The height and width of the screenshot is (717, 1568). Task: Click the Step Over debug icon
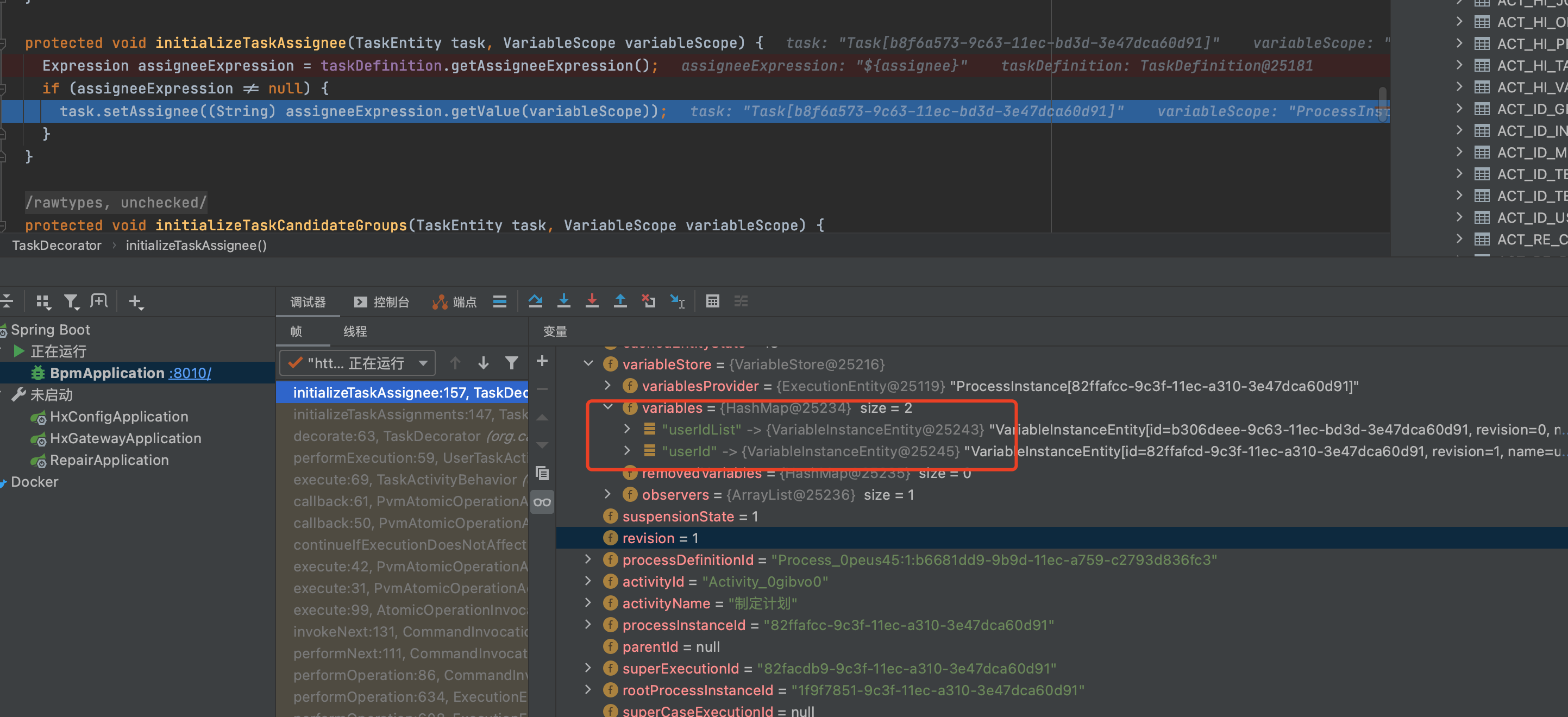tap(535, 301)
